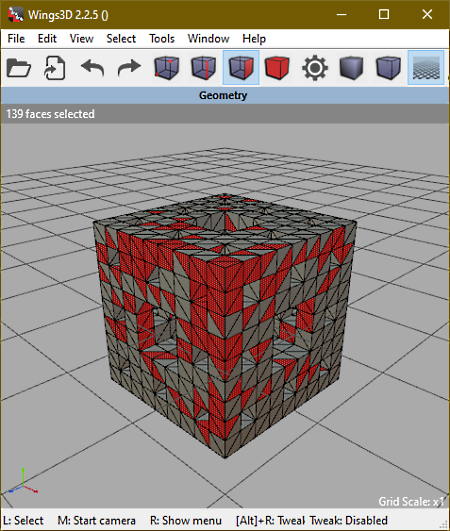This screenshot has width=450, height=531.
Task: Click the 'Grid Scale: x1' label
Action: pos(411,501)
